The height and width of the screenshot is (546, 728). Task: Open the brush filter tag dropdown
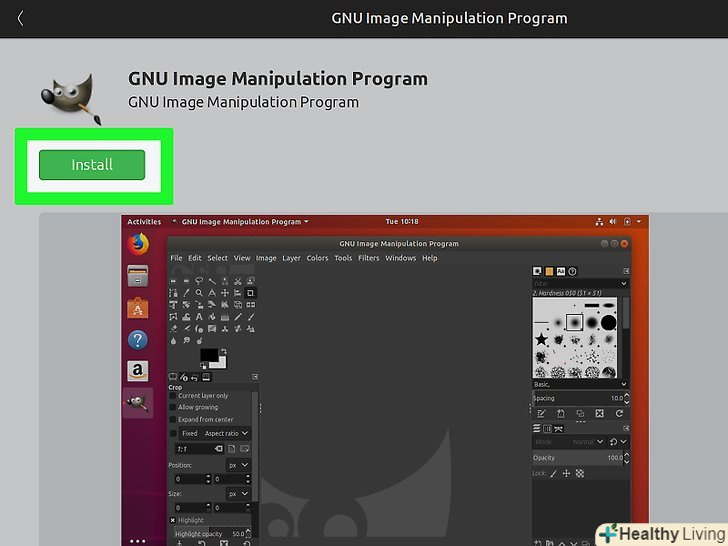pos(624,284)
